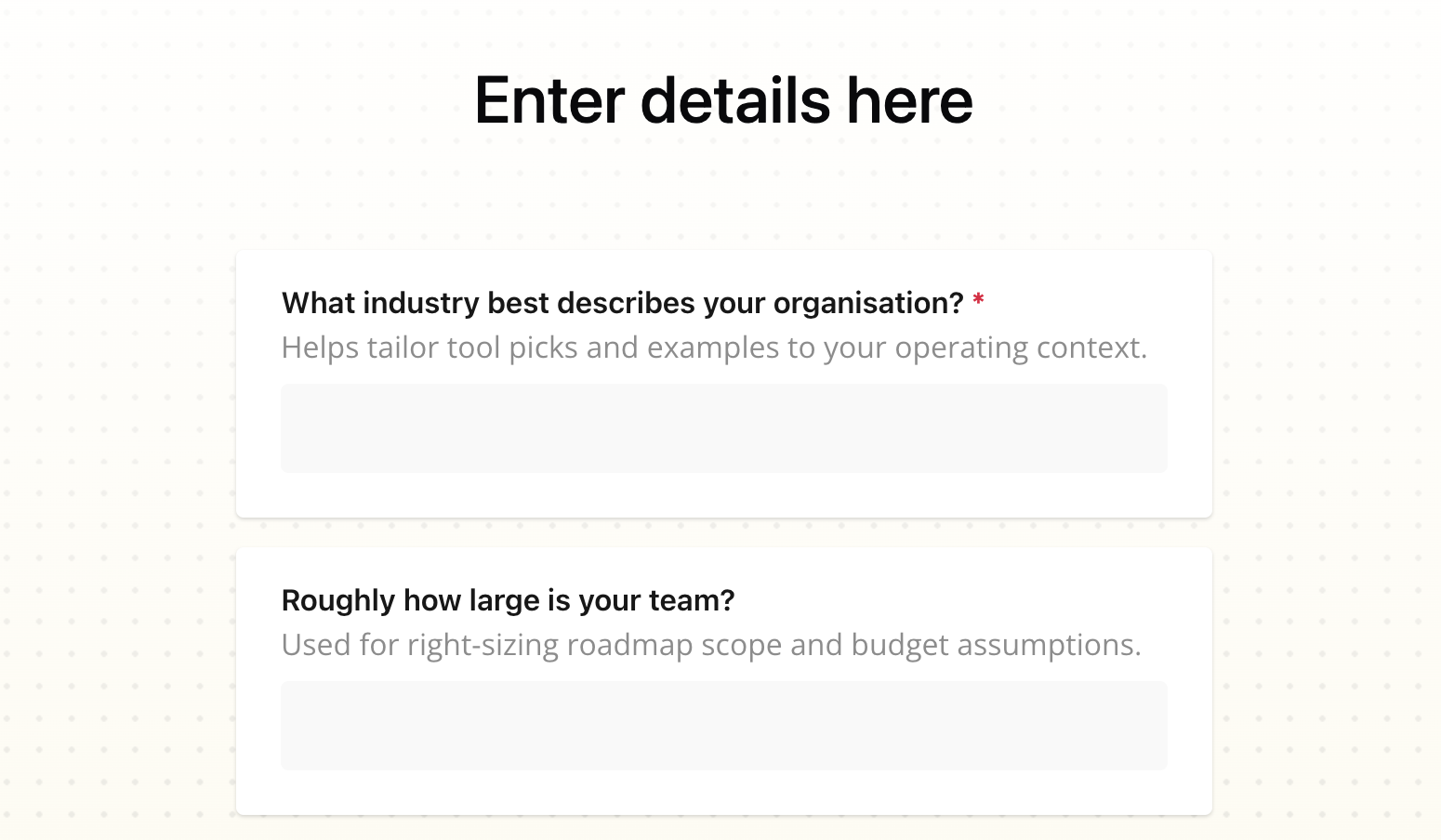The height and width of the screenshot is (840, 1441).
Task: Click the industry answer input field
Action: [723, 428]
